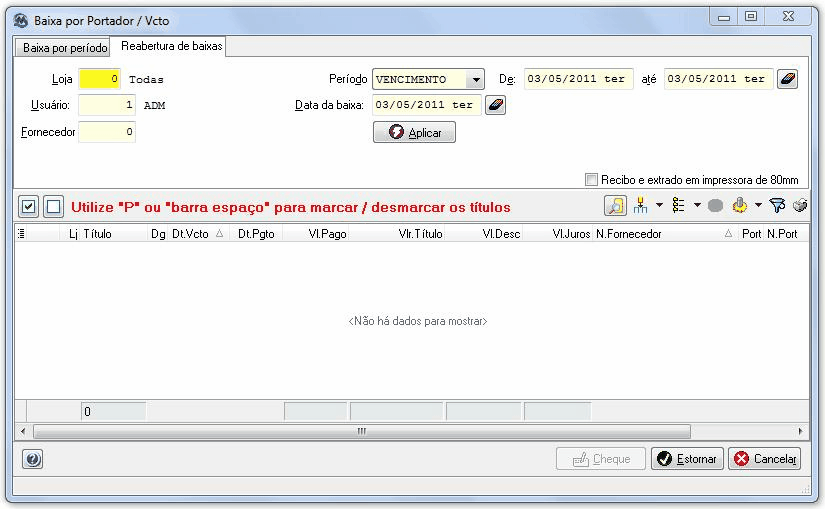The image size is (825, 509).
Task: Click the Cancelar button
Action: coord(764,459)
